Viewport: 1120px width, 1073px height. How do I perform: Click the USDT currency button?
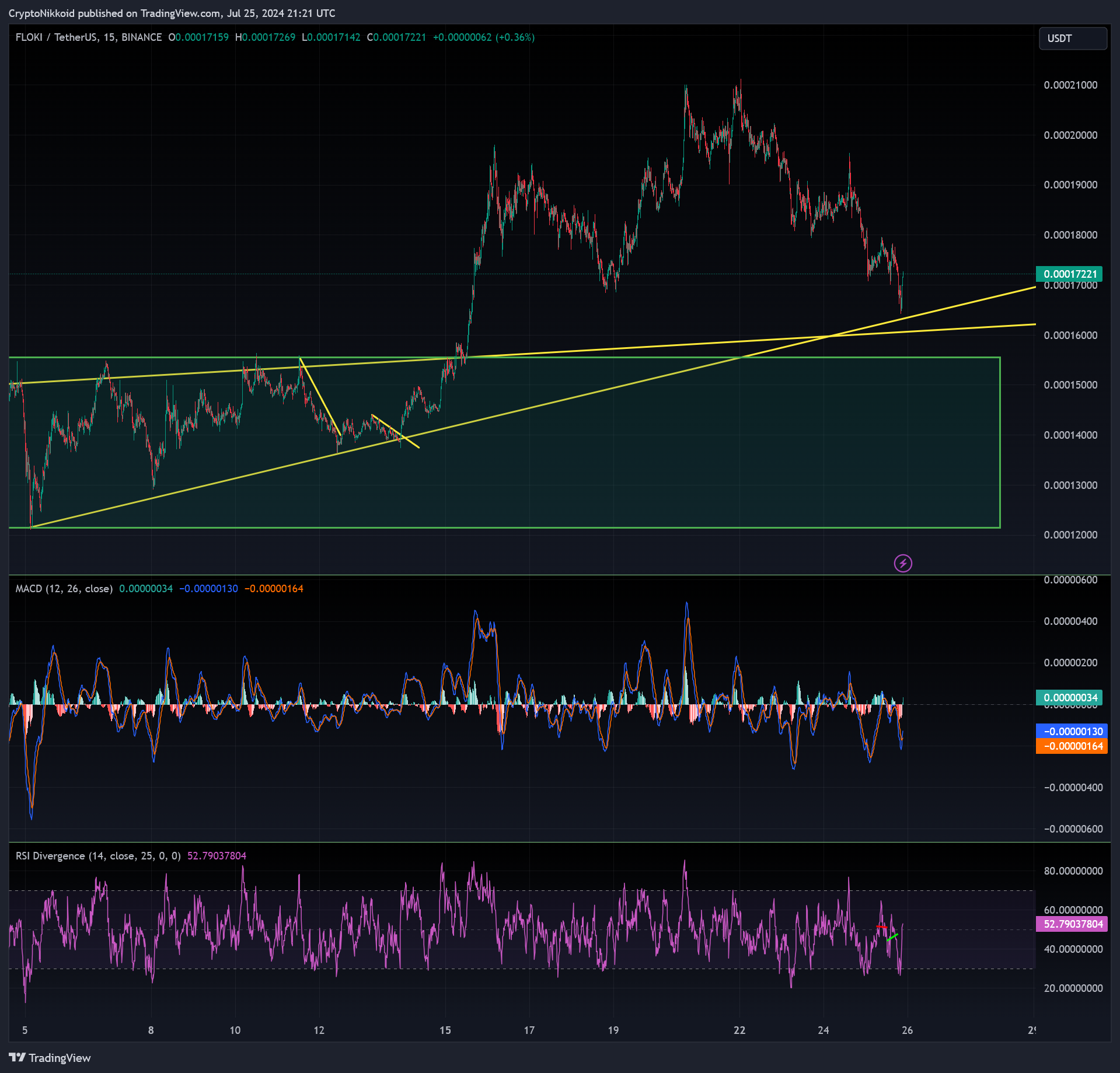(1073, 39)
